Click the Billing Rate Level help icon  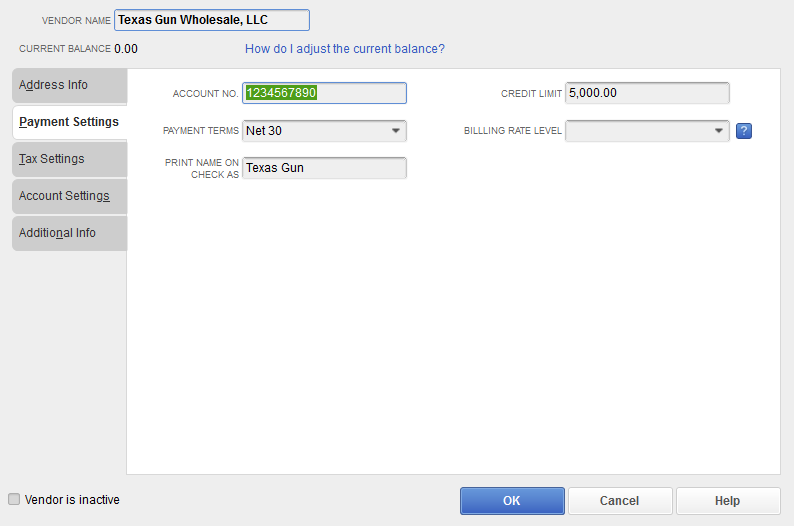click(x=743, y=131)
